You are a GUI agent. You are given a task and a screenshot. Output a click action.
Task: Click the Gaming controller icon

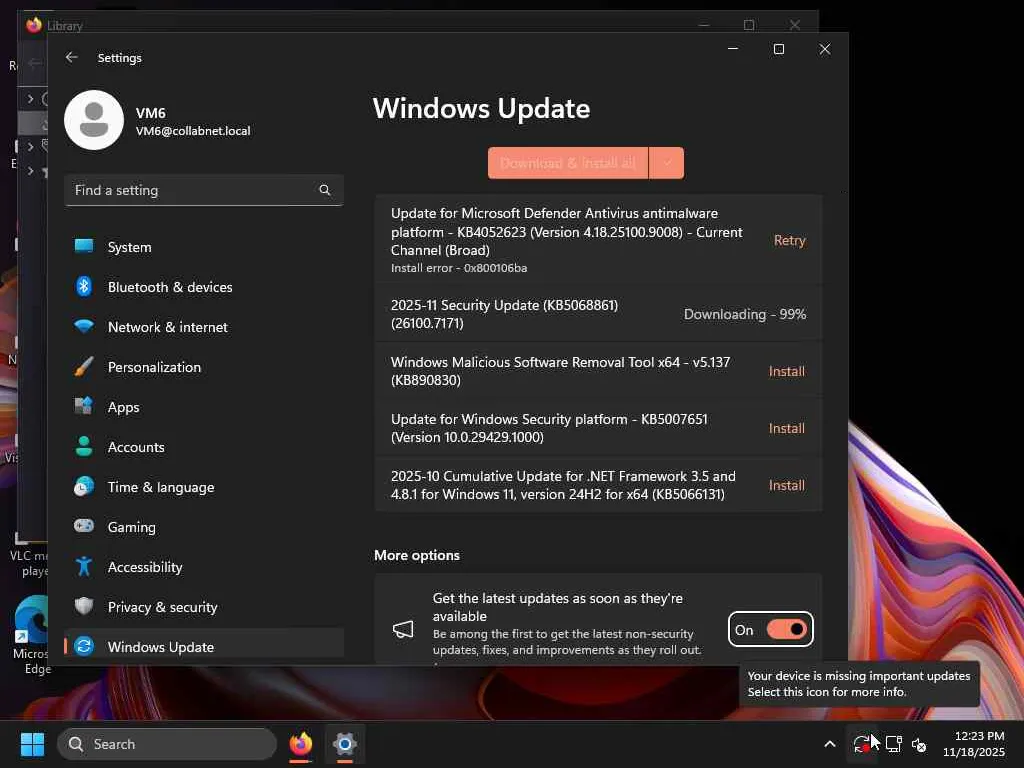(x=84, y=526)
